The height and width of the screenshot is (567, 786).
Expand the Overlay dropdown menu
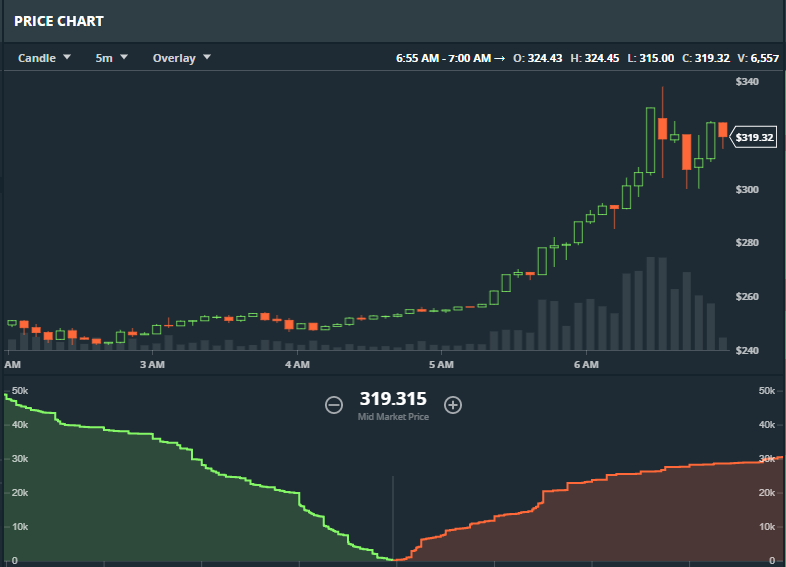click(x=181, y=58)
